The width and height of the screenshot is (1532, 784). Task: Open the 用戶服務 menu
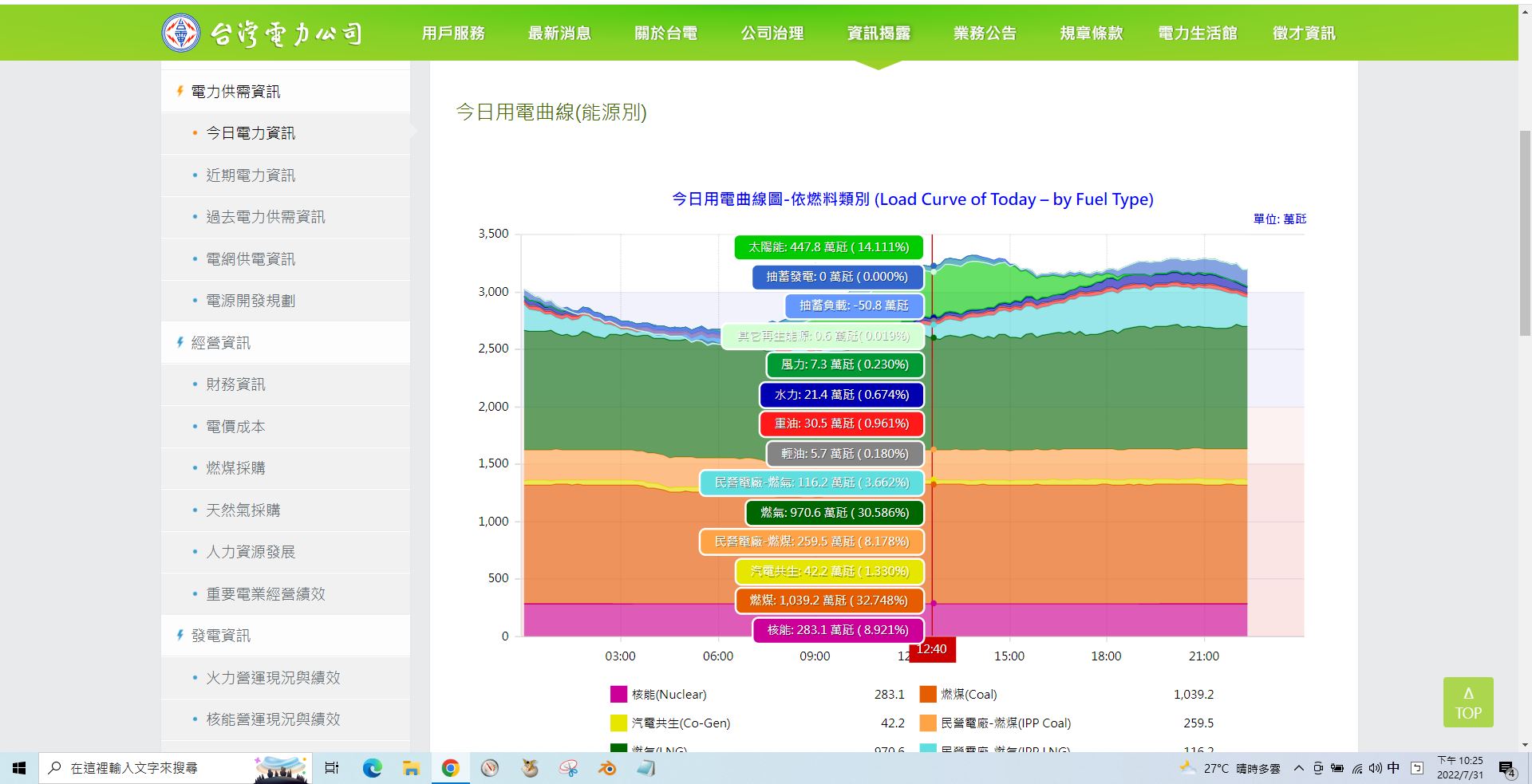(x=453, y=33)
